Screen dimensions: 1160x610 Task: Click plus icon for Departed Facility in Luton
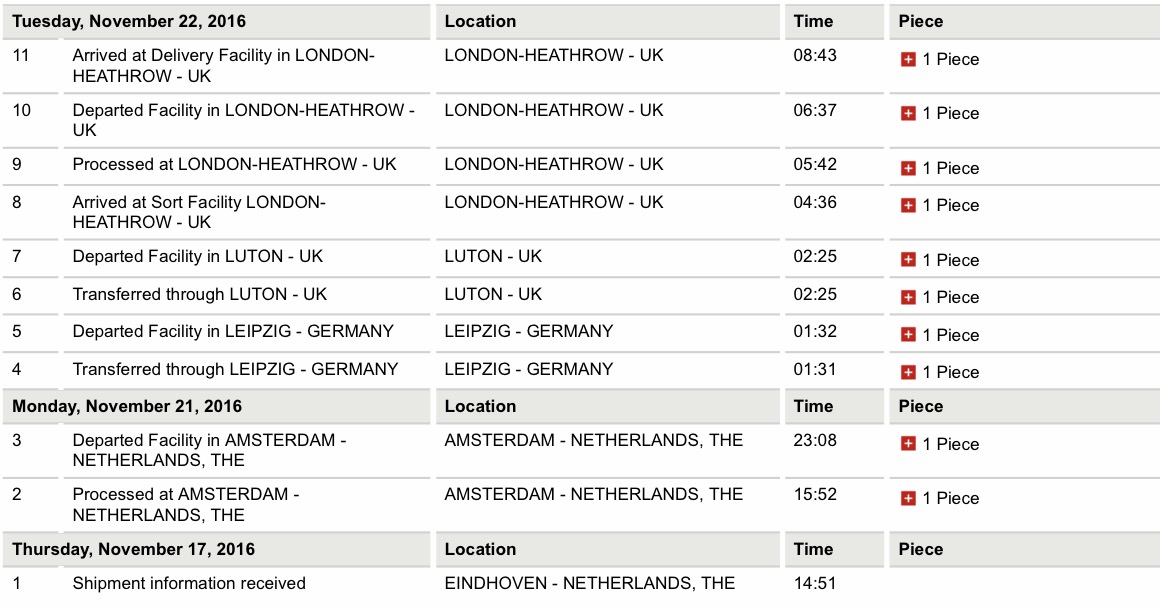[908, 260]
